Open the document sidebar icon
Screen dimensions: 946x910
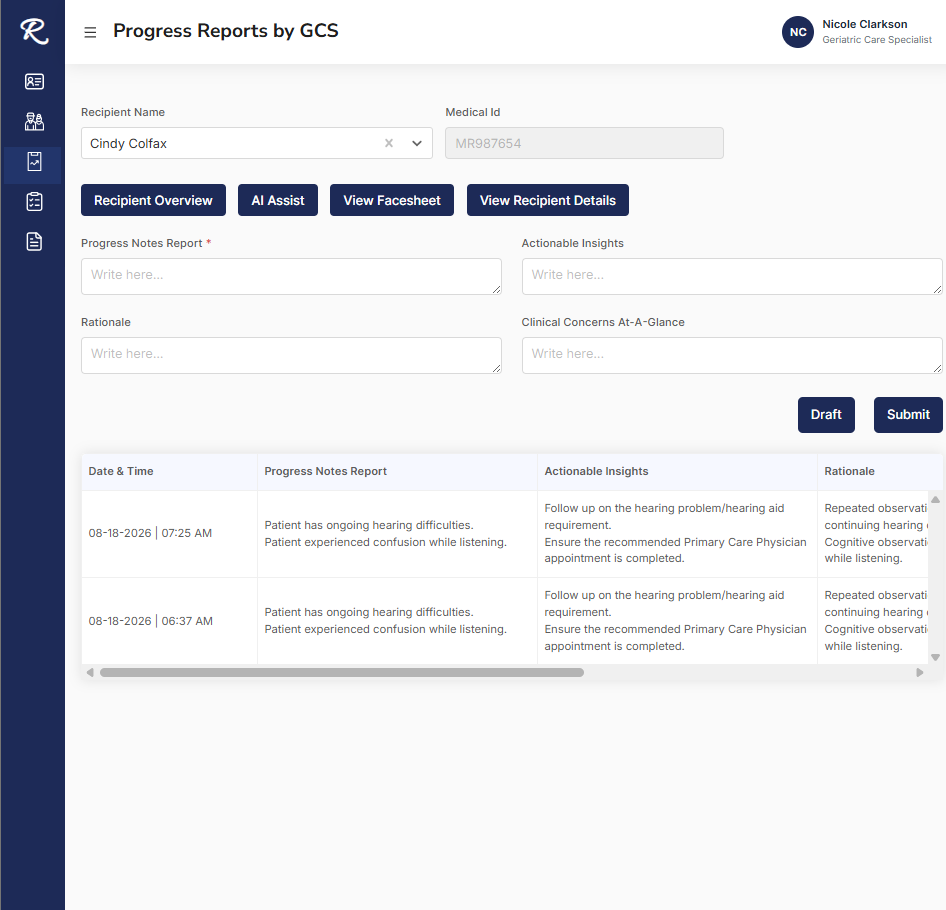34,241
